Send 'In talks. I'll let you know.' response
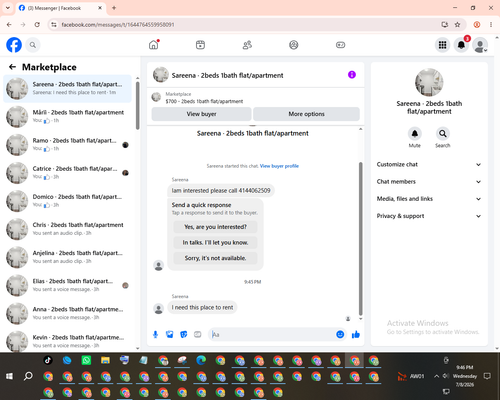500x400 pixels. [x=215, y=242]
